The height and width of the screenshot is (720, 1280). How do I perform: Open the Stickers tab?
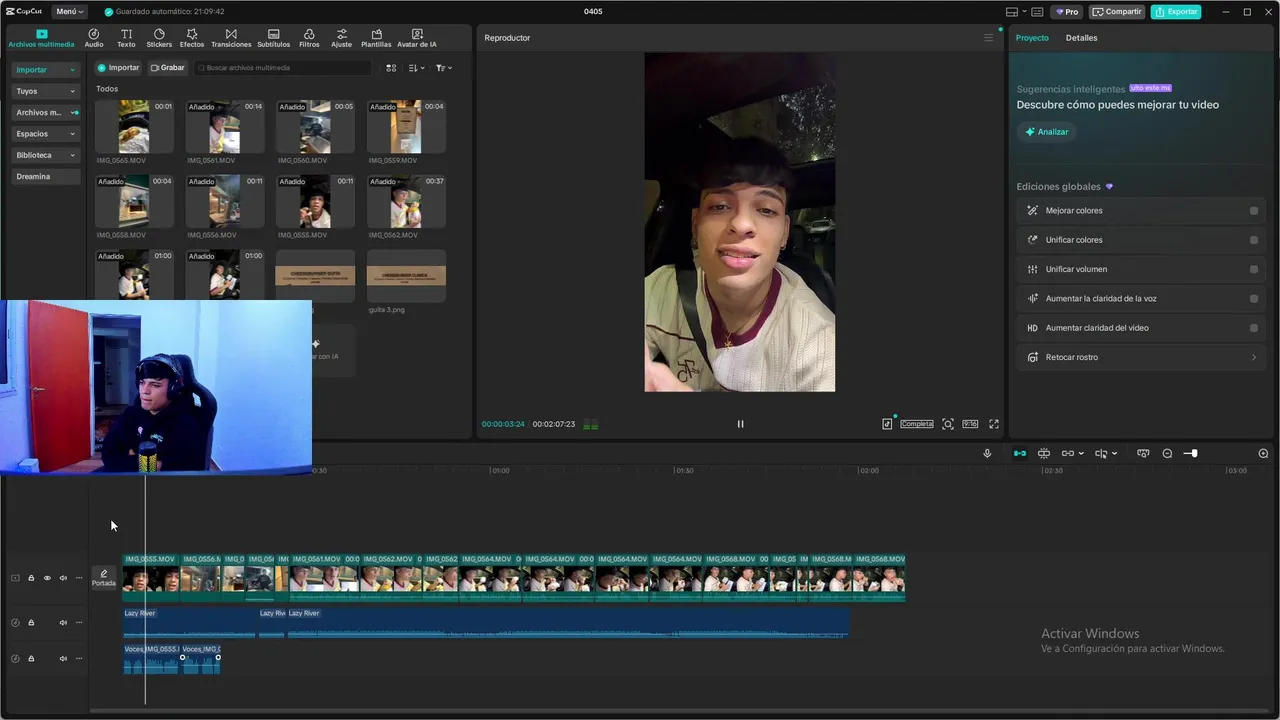[x=159, y=38]
